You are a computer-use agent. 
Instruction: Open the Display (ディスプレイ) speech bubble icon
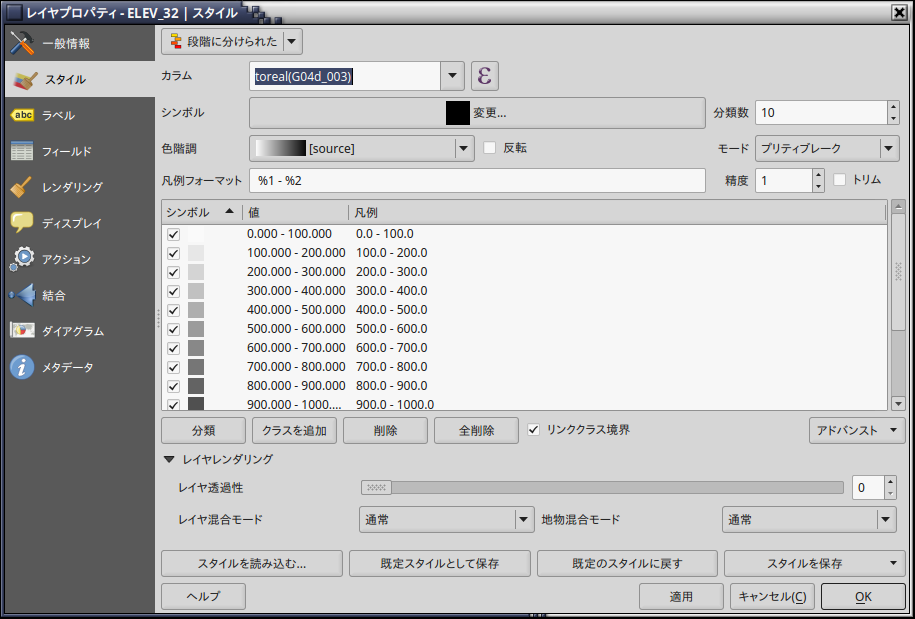(22, 223)
